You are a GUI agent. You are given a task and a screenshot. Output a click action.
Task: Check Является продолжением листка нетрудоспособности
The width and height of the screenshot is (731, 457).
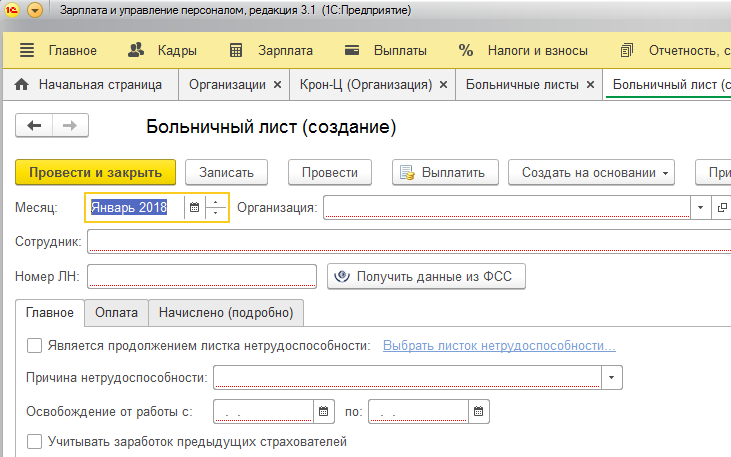(34, 346)
